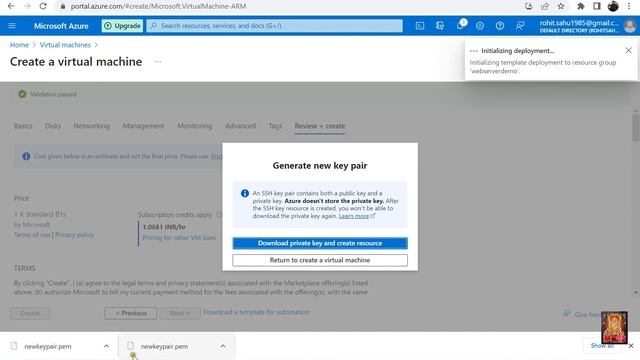Click Return to create a virtual machine

click(x=320, y=260)
